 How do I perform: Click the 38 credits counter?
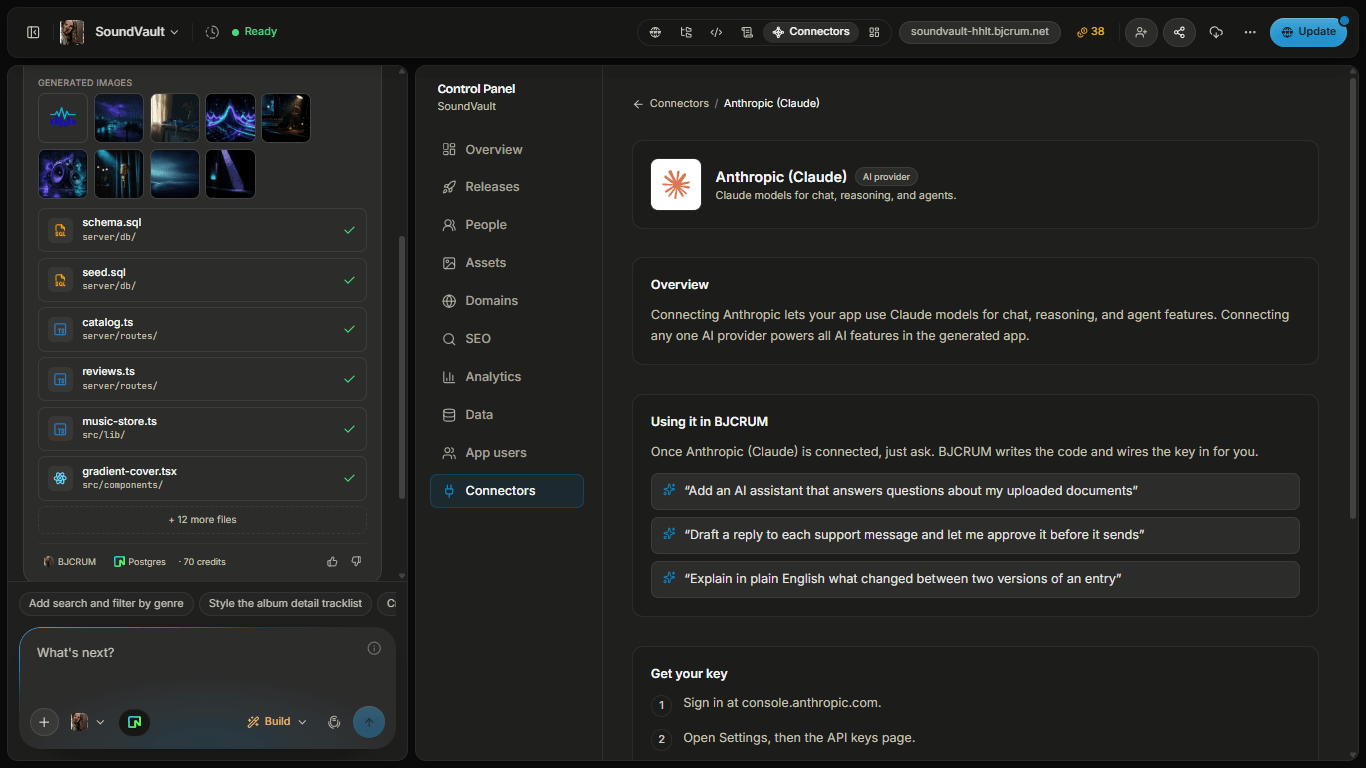click(x=1091, y=32)
